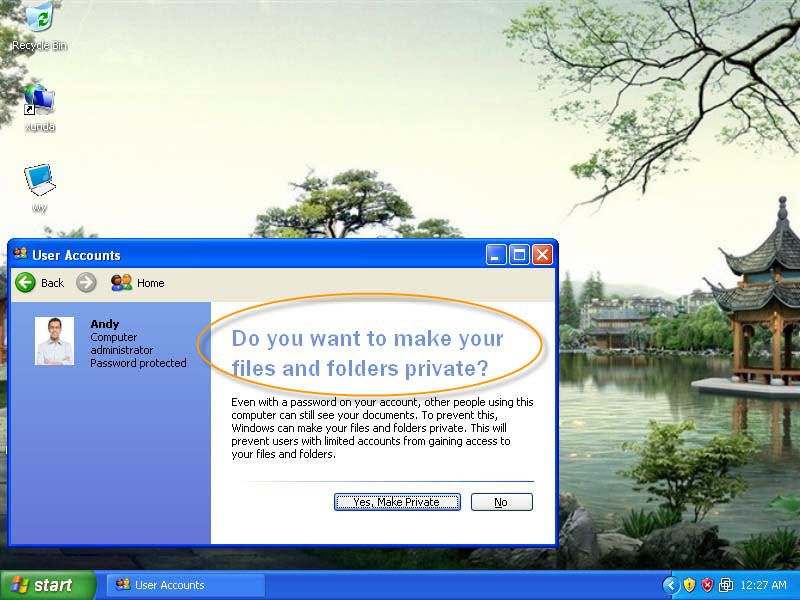
Task: Click the Home label in the toolbar
Action: (151, 283)
